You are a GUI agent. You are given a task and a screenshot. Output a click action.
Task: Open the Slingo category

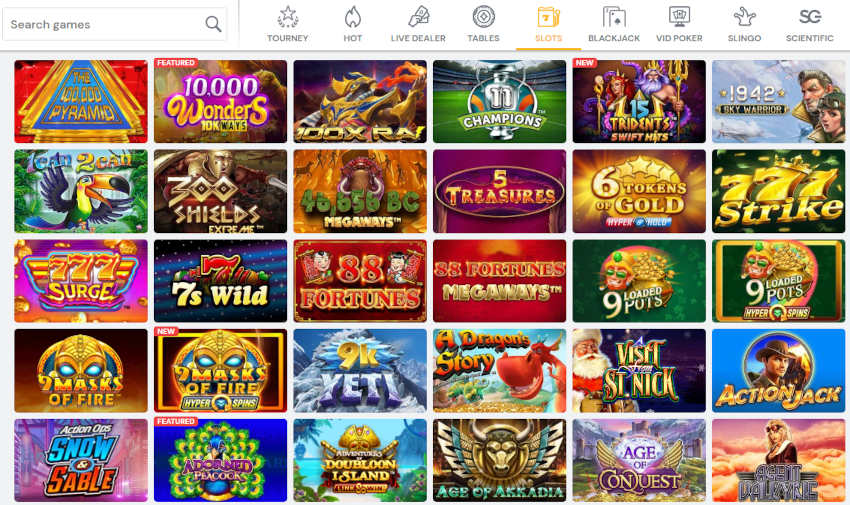point(744,24)
